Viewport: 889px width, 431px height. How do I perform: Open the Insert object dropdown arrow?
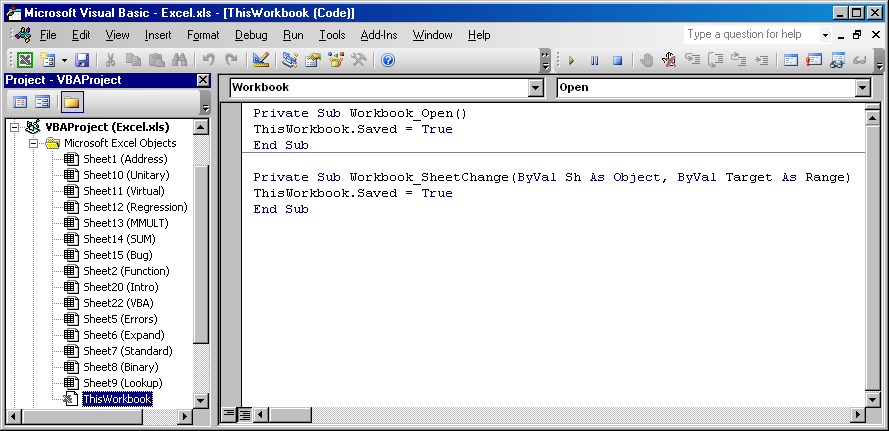pyautogui.click(x=64, y=60)
